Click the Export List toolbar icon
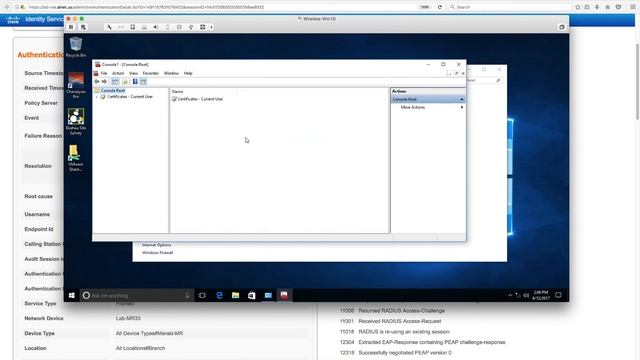 [125, 82]
